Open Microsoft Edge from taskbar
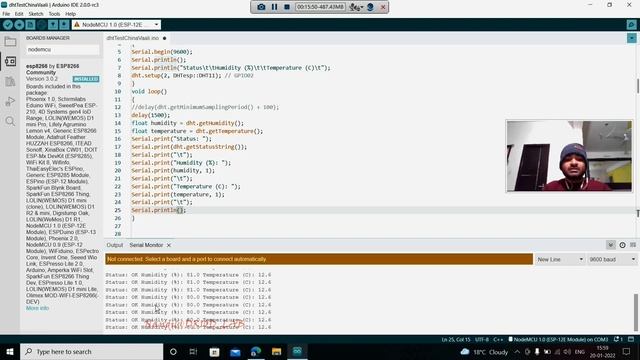The image size is (640, 360). (256, 351)
